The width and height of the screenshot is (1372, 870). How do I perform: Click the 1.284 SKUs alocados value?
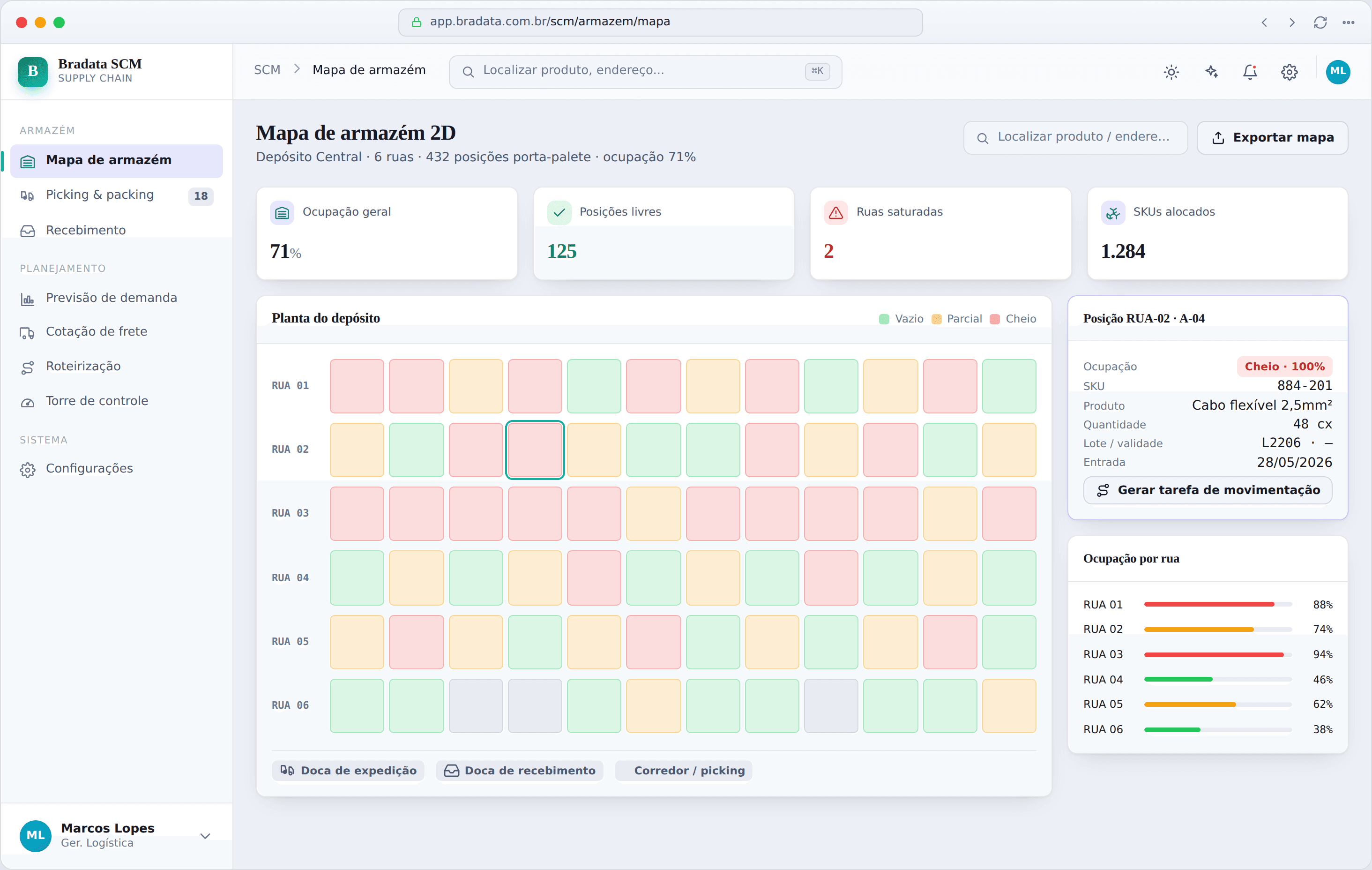click(x=1122, y=251)
